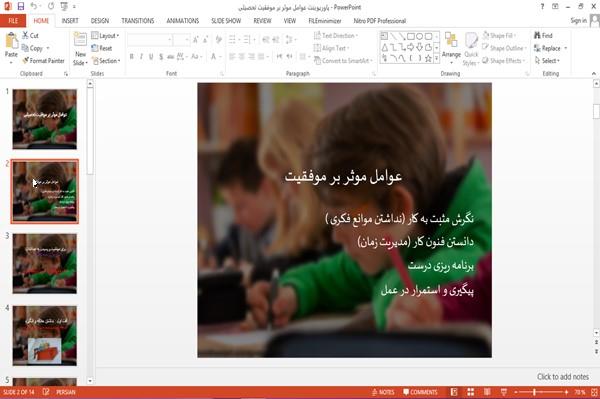Switch to the INSERT tab
This screenshot has height=399, width=600.
pos(70,21)
